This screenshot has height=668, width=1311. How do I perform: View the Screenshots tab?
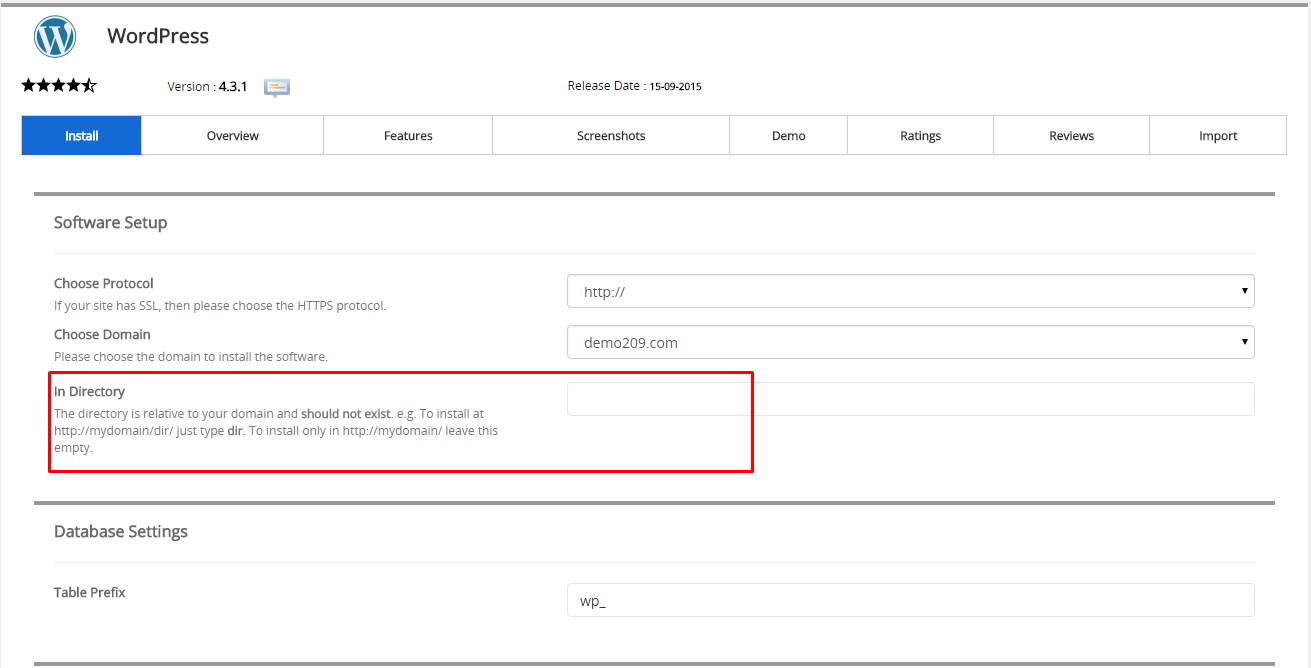(611, 136)
